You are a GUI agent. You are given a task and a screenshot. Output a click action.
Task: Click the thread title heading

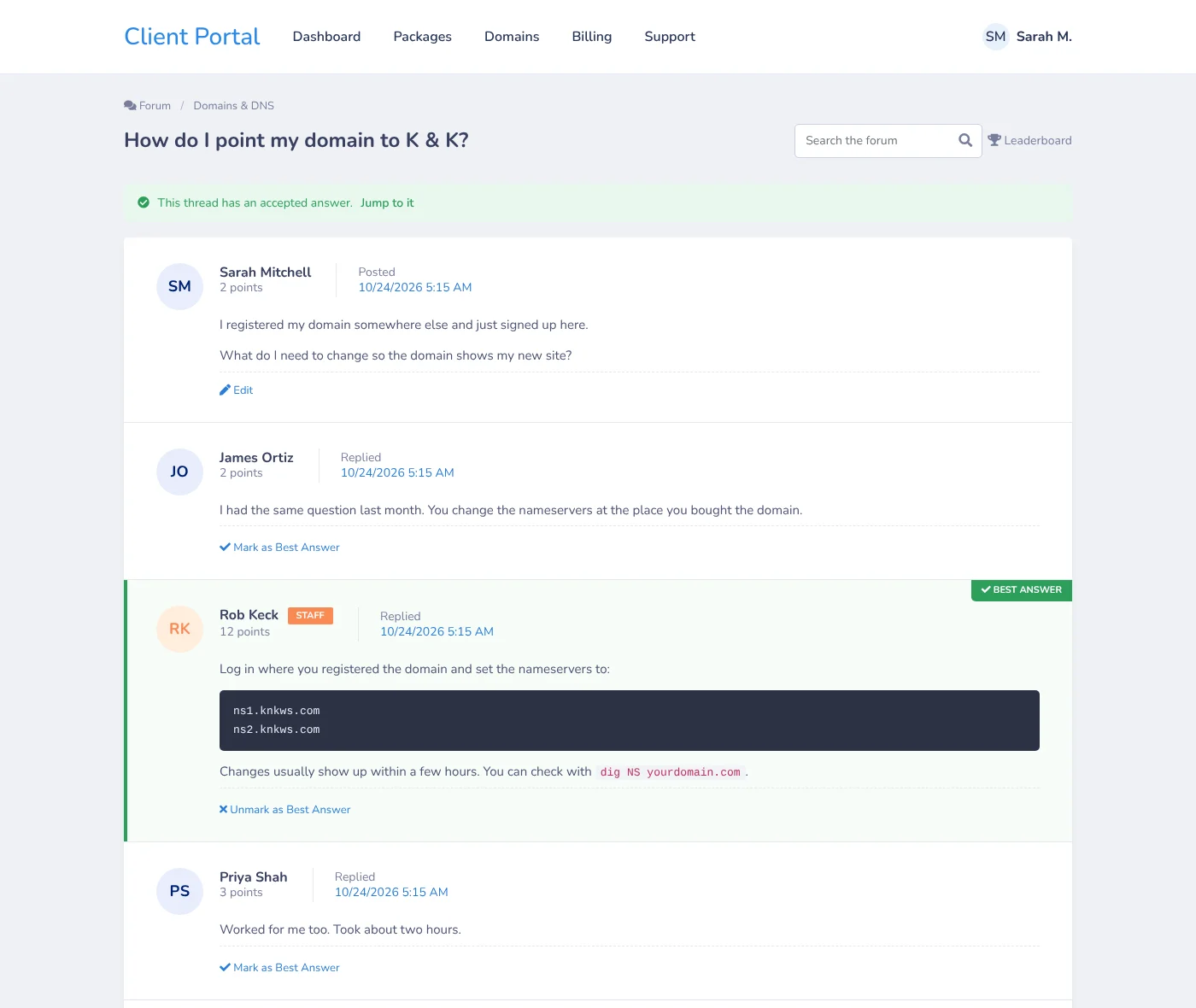(x=296, y=140)
